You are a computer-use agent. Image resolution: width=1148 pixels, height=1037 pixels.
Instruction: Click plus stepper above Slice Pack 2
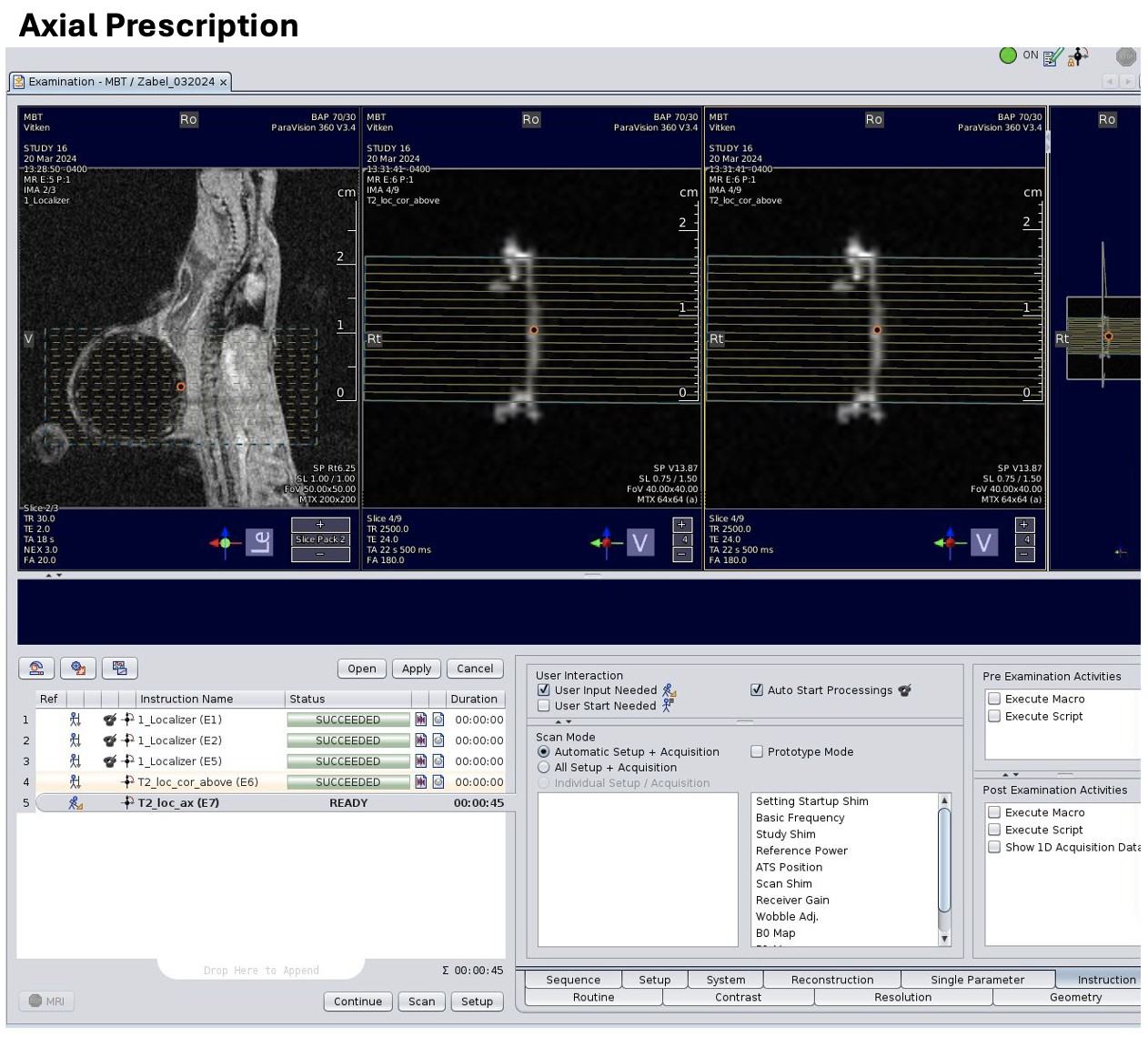pyautogui.click(x=320, y=525)
